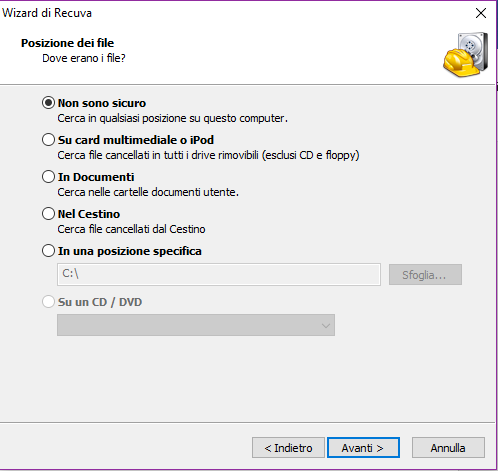Click the Recuva hard hat drive icon

(x=466, y=55)
